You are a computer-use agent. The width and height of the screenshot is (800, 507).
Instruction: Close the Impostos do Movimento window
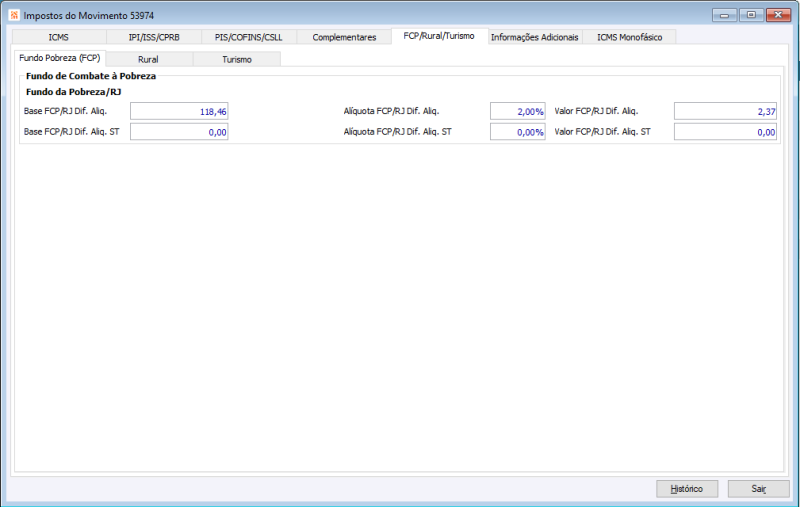779,15
